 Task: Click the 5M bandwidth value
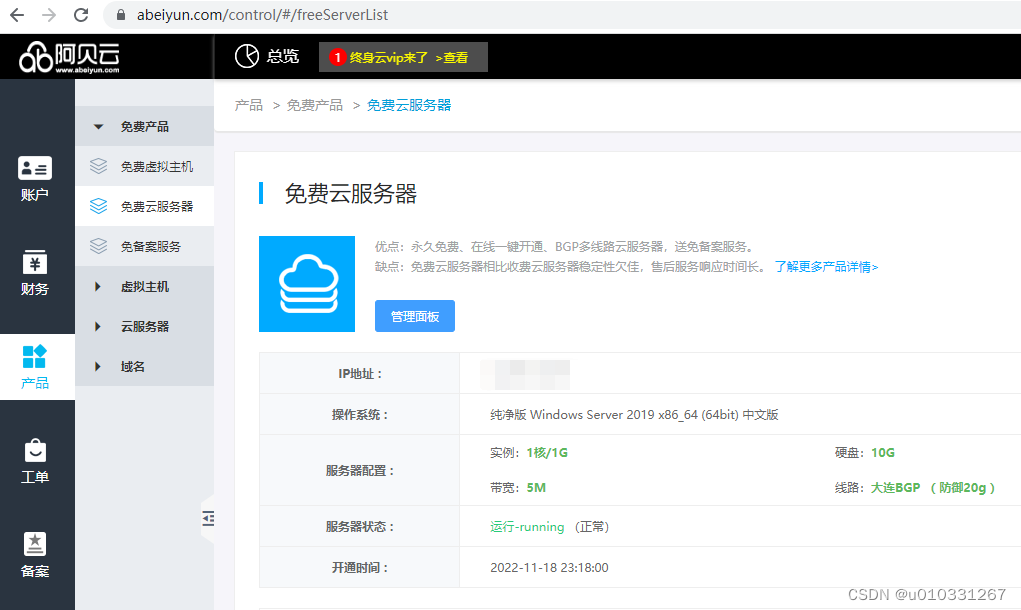tap(536, 488)
